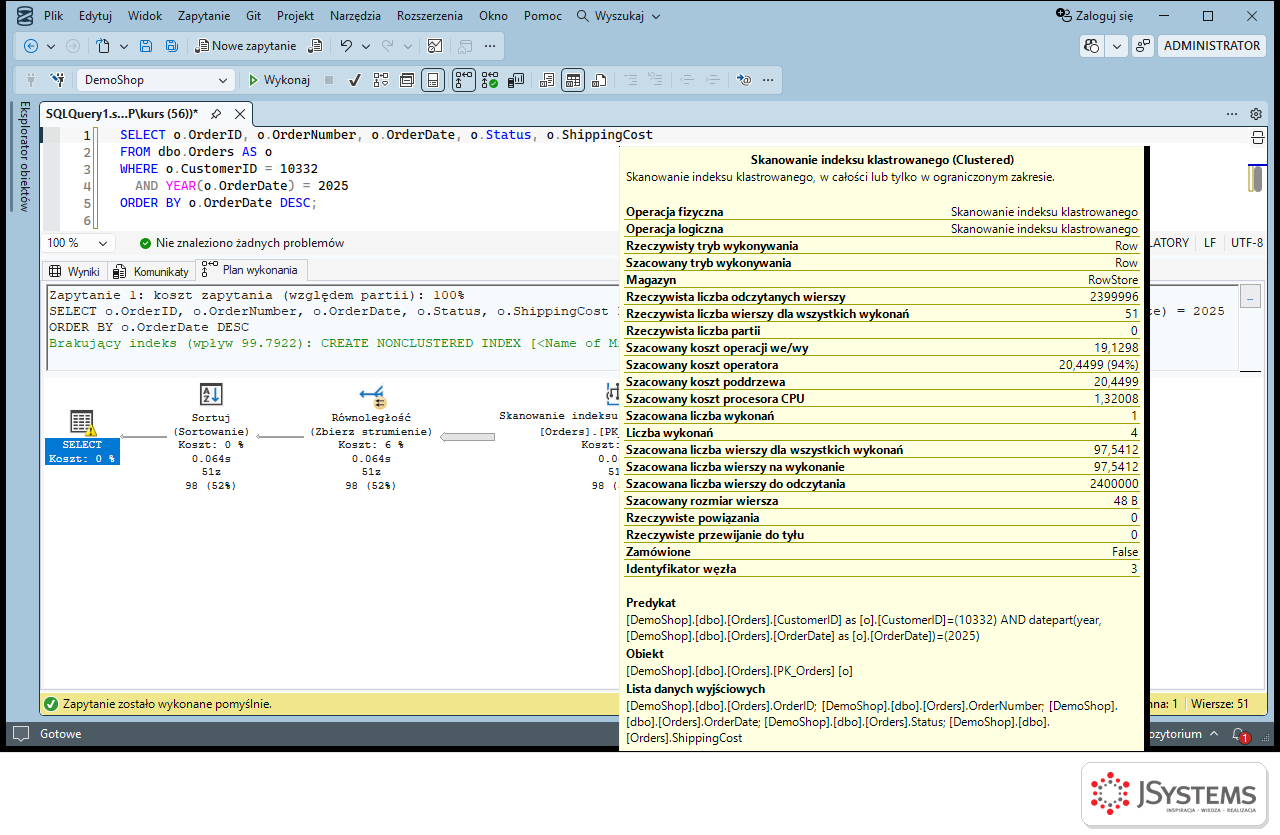Open the query options window icon
Screen dimensions: 1280x835
click(x=407, y=80)
